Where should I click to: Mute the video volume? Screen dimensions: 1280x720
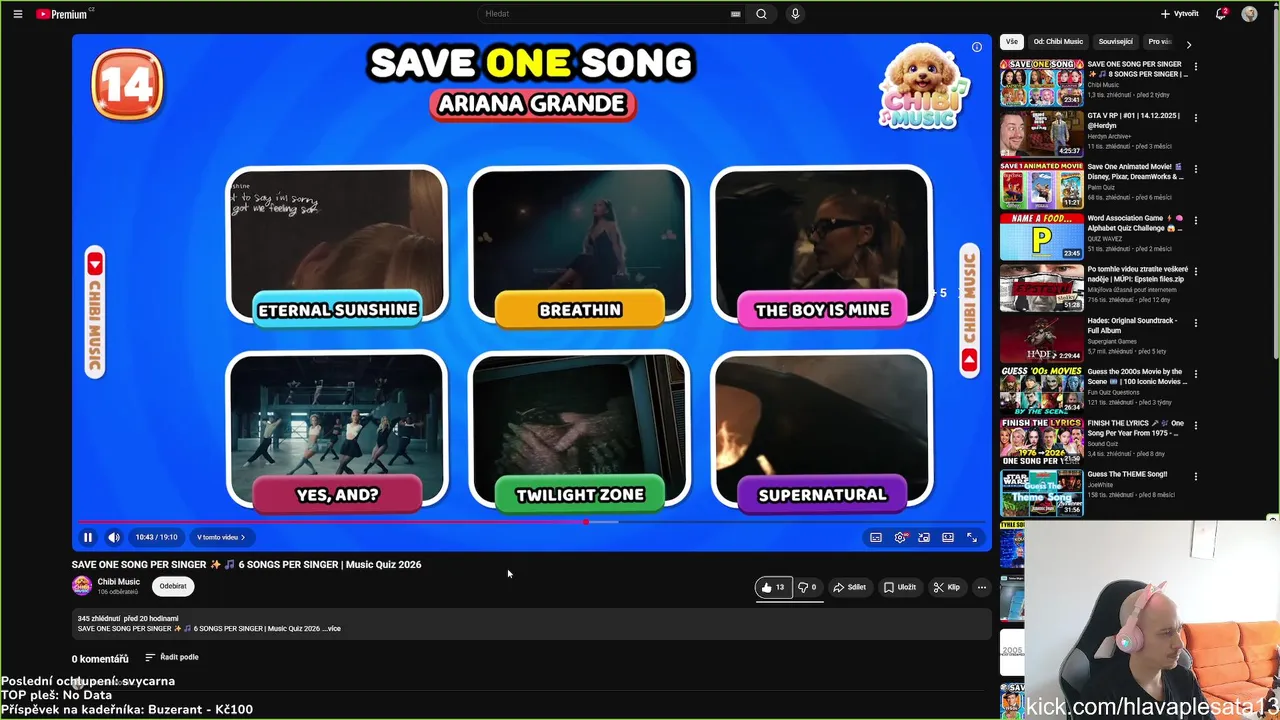114,537
